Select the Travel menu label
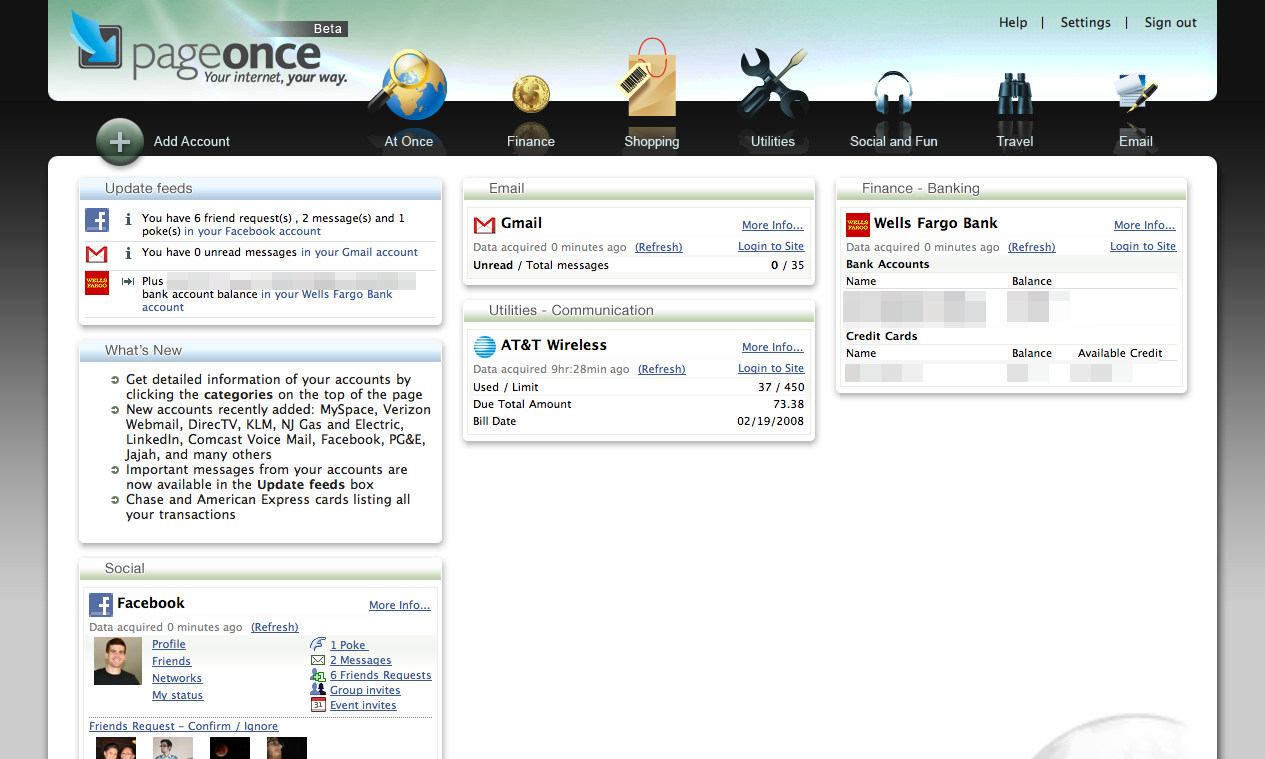1265x759 pixels. coord(1015,142)
